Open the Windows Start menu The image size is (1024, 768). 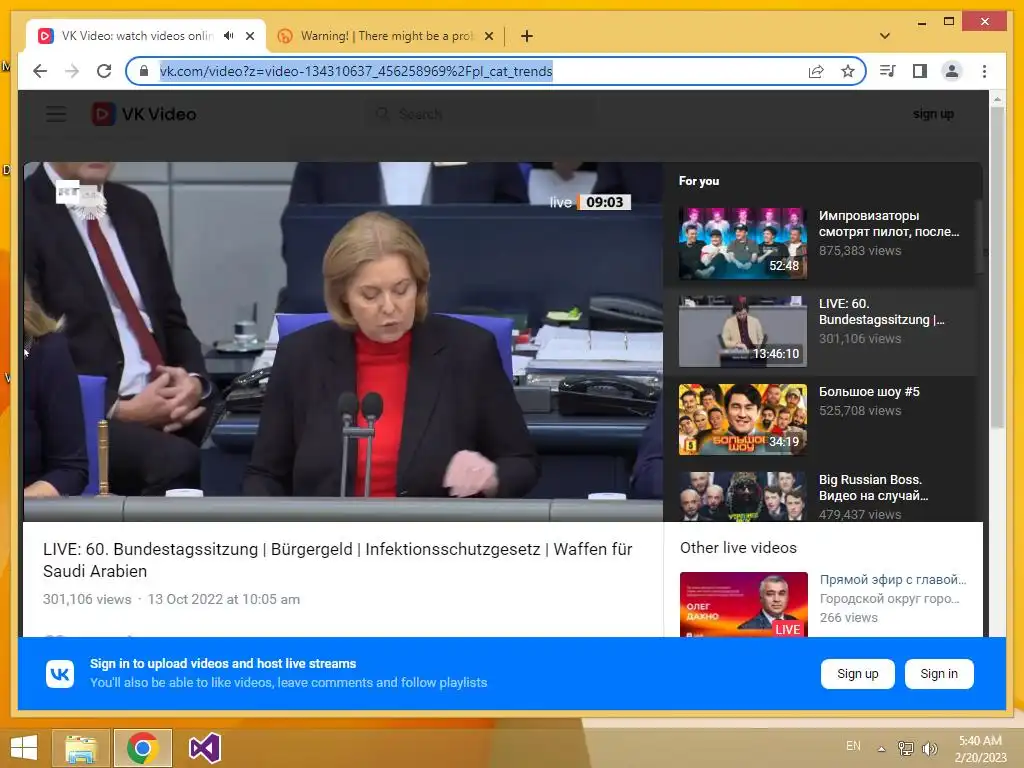point(24,748)
